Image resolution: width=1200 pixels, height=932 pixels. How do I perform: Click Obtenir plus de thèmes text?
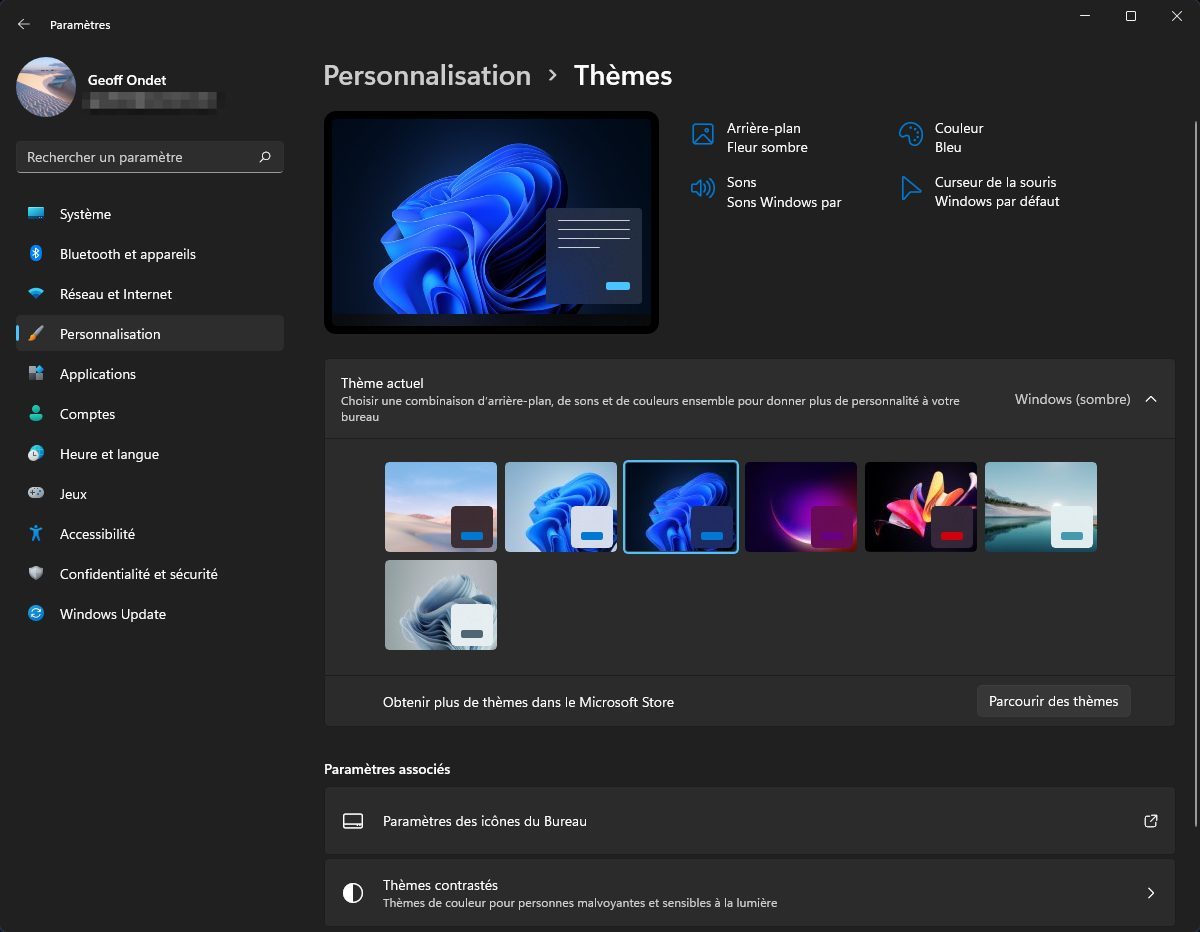pos(528,702)
